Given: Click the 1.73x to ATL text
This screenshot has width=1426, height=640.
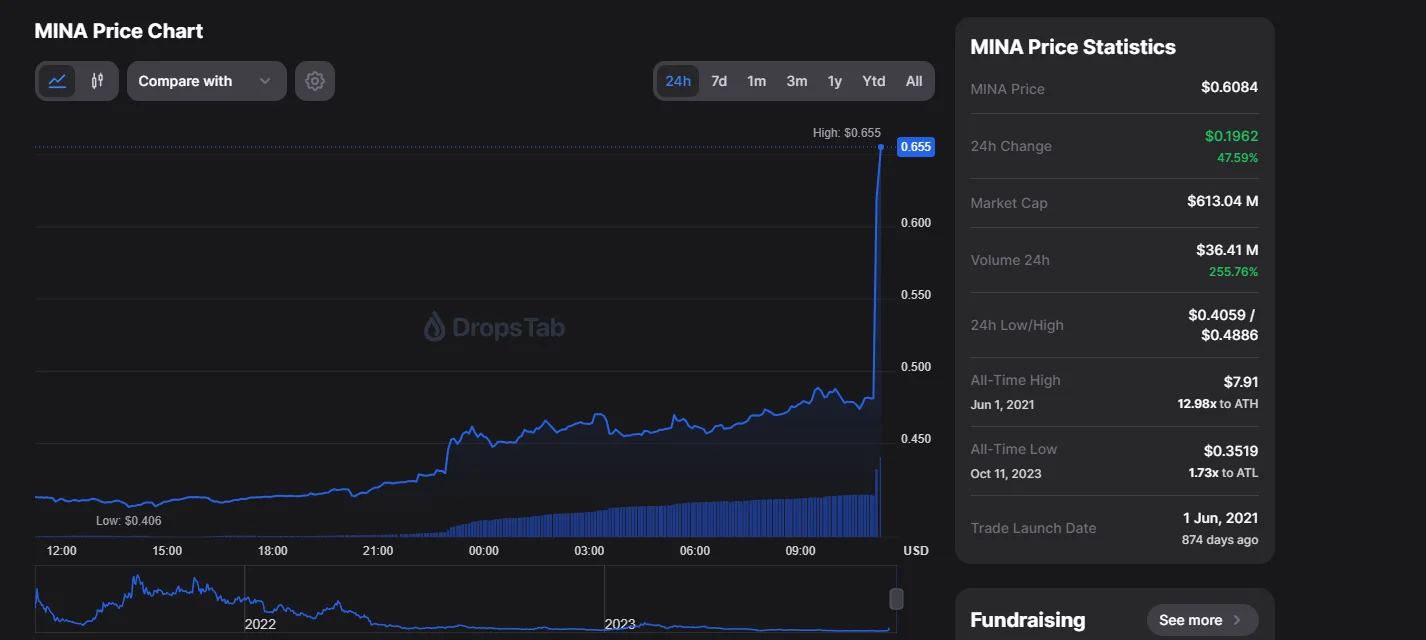Looking at the screenshot, I should [x=1221, y=473].
